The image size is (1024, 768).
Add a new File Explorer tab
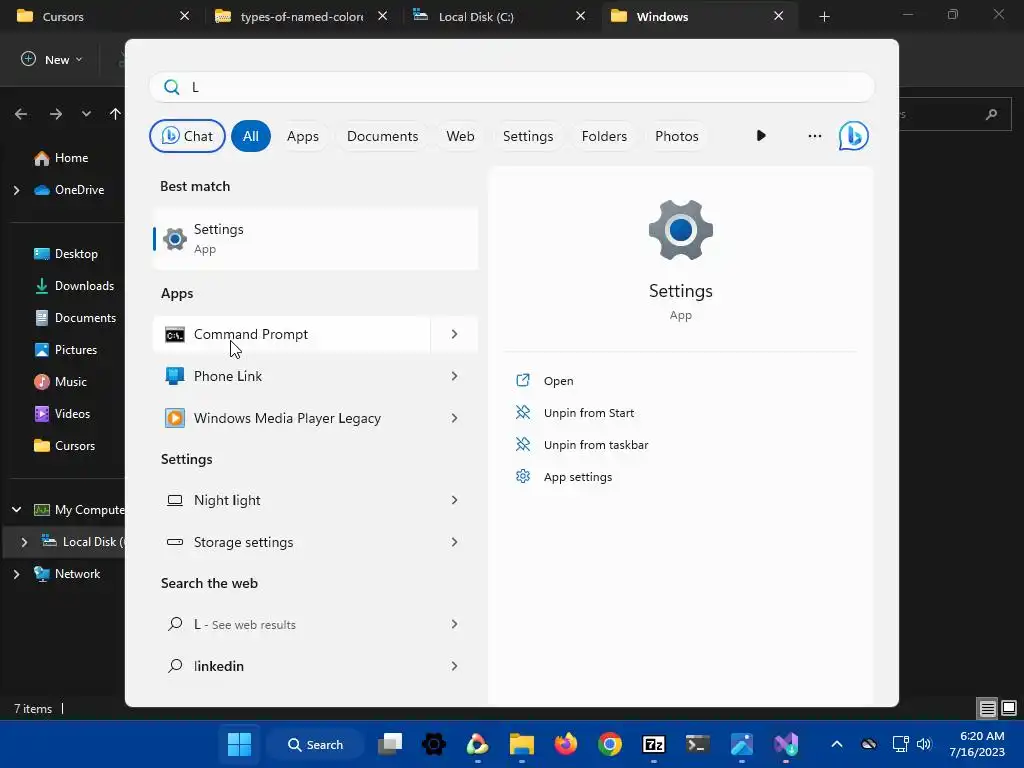coord(824,17)
